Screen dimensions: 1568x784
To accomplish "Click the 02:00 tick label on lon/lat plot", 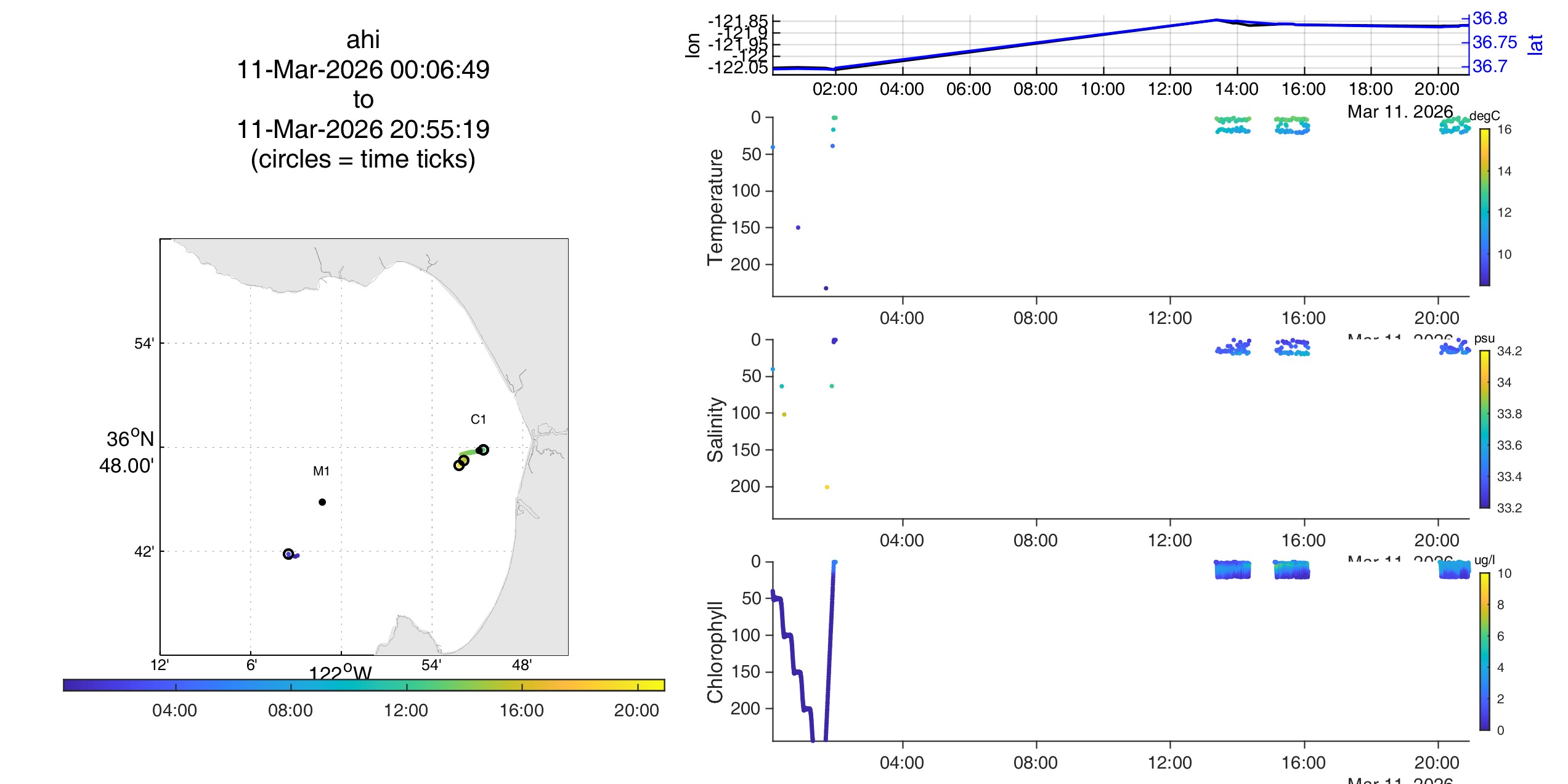I will [835, 89].
